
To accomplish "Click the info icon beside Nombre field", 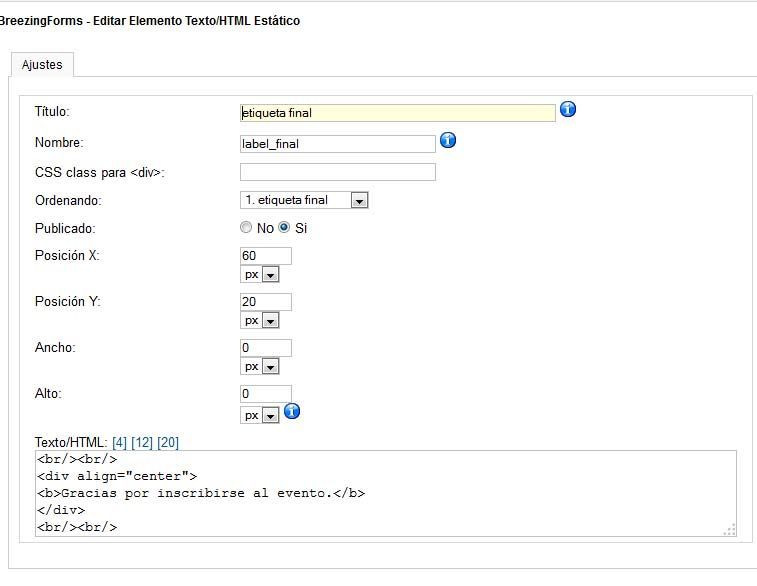I will [x=448, y=140].
